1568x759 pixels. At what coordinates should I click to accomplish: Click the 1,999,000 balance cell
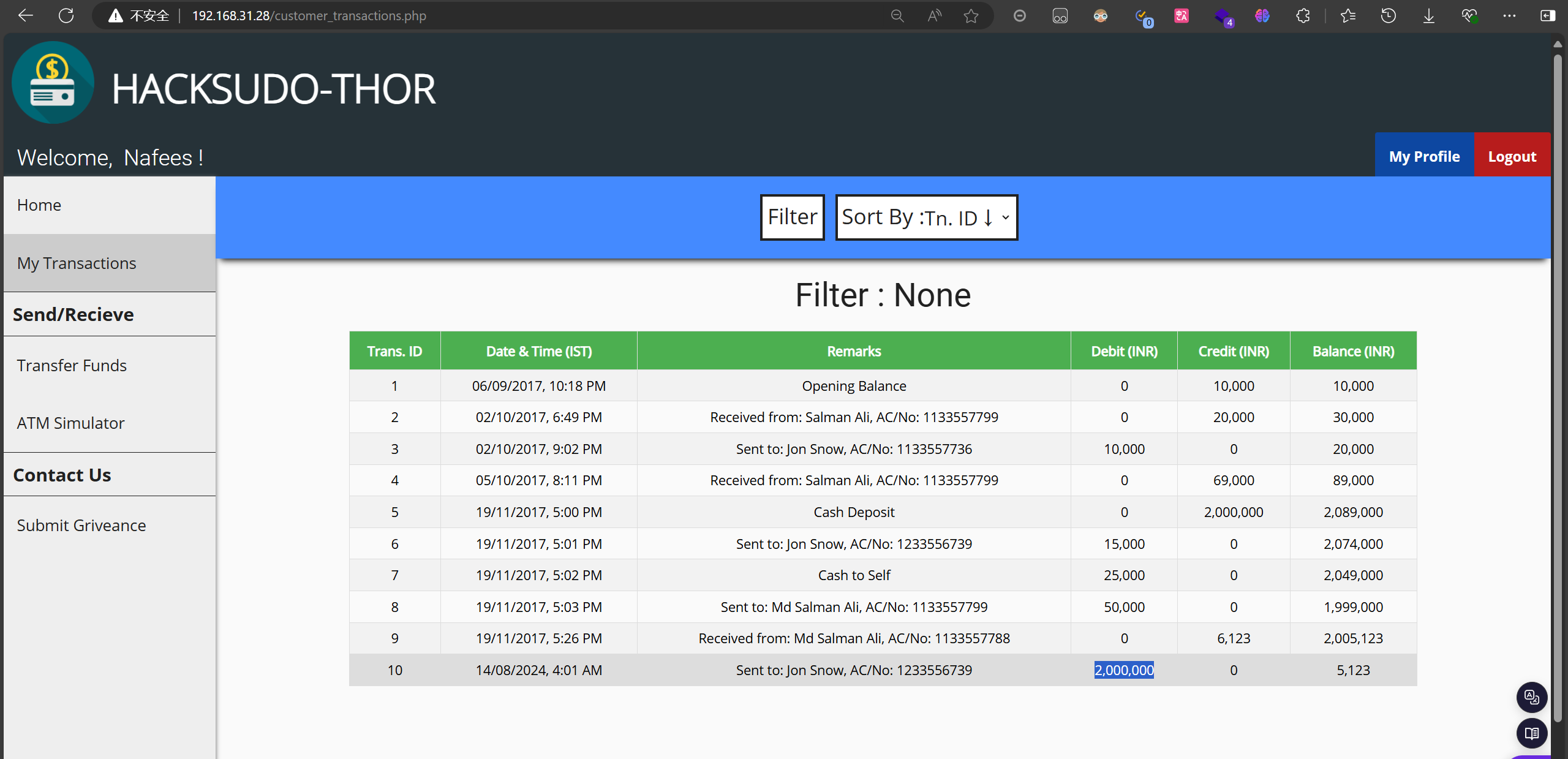(1354, 607)
